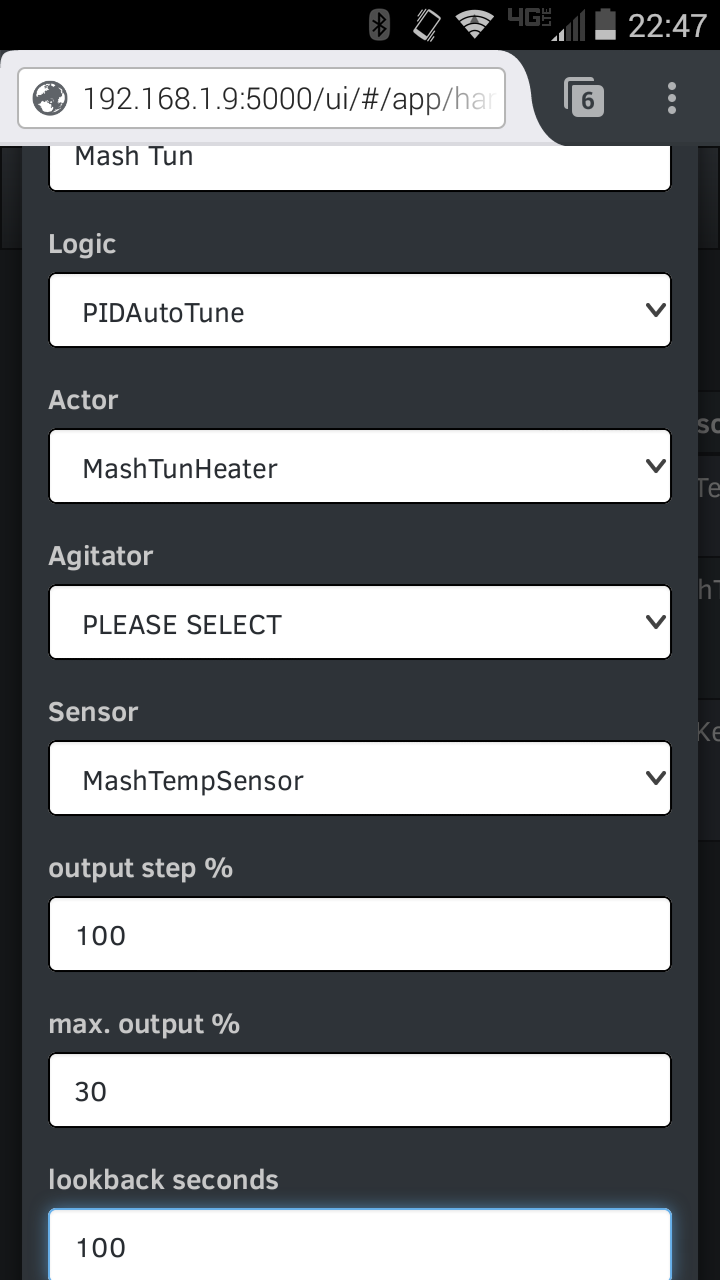Viewport: 720px width, 1280px height.
Task: Click the chevron arrow of the Logic dropdown
Action: tap(656, 310)
